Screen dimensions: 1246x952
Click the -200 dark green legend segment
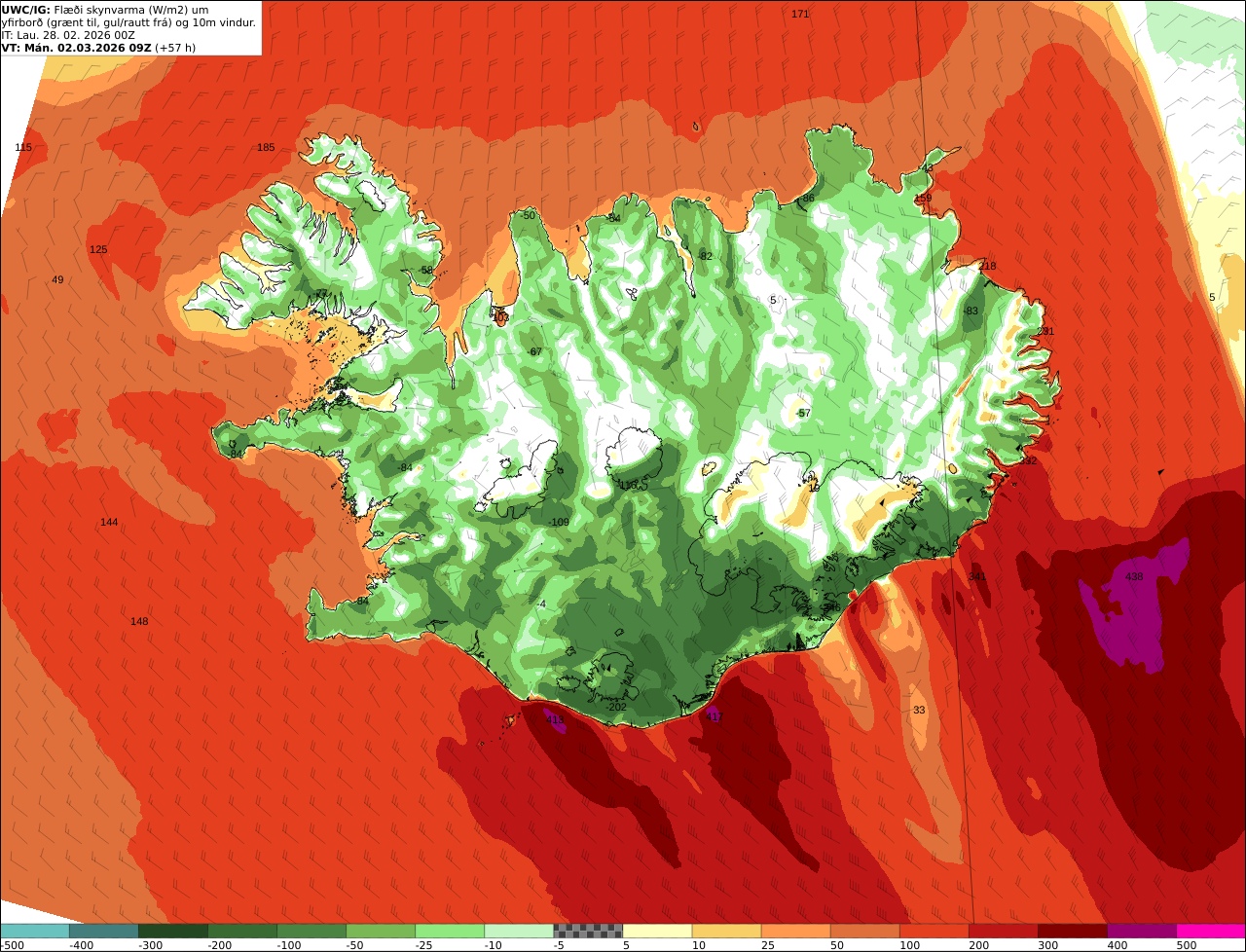(242, 931)
